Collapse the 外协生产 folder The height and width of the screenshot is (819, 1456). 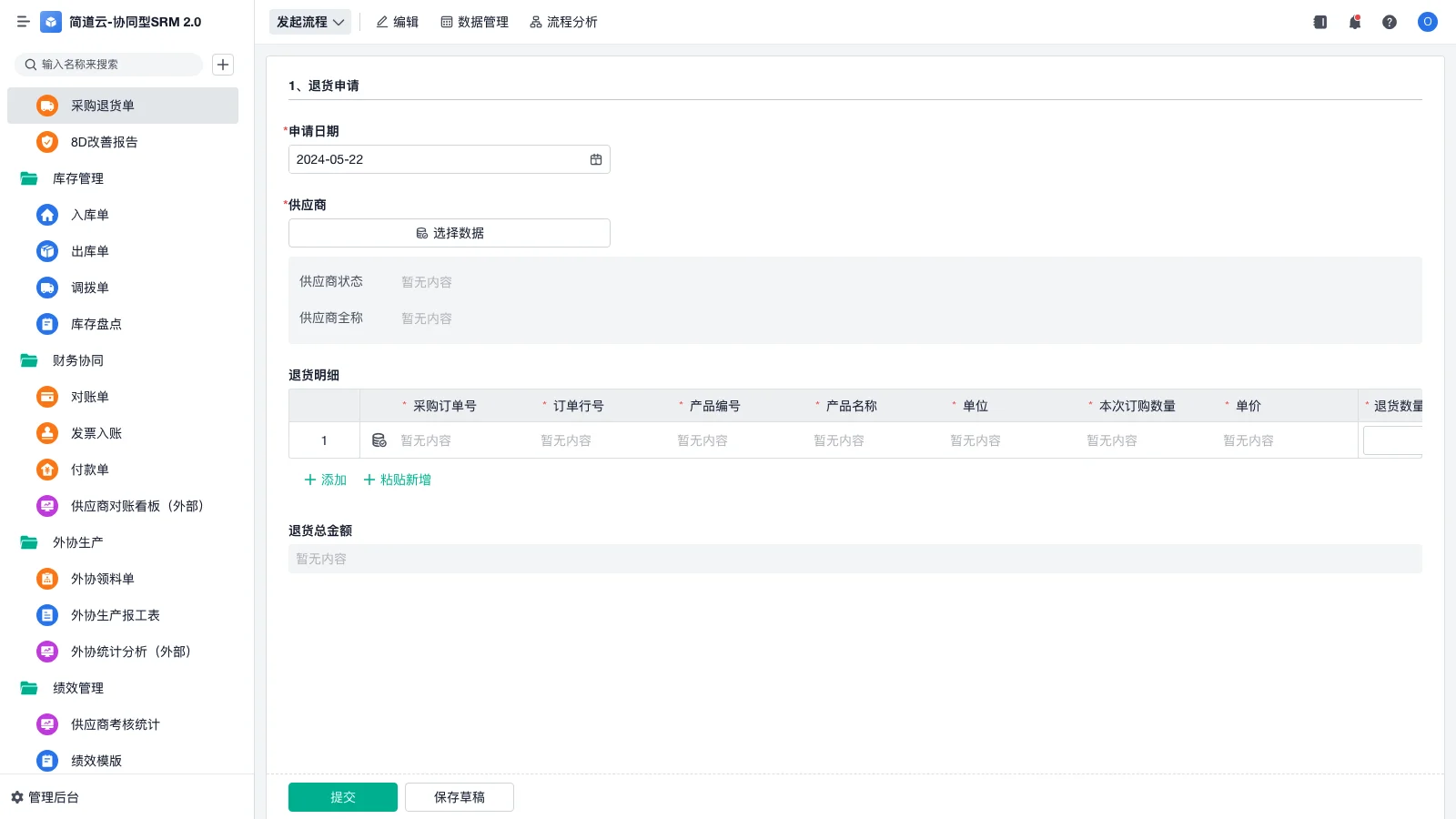(x=29, y=542)
